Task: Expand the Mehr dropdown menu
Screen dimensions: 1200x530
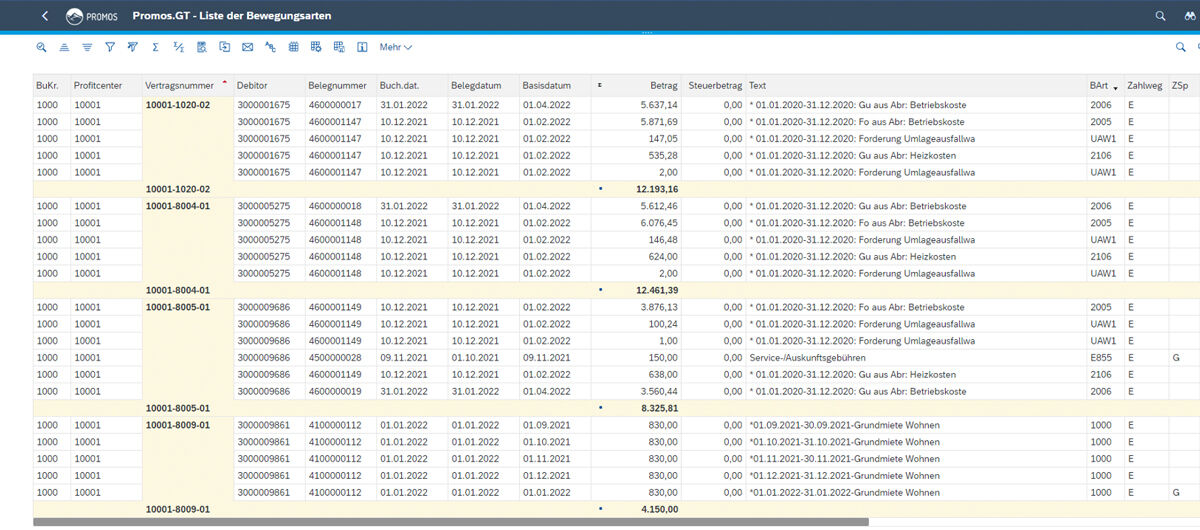Action: tap(395, 47)
